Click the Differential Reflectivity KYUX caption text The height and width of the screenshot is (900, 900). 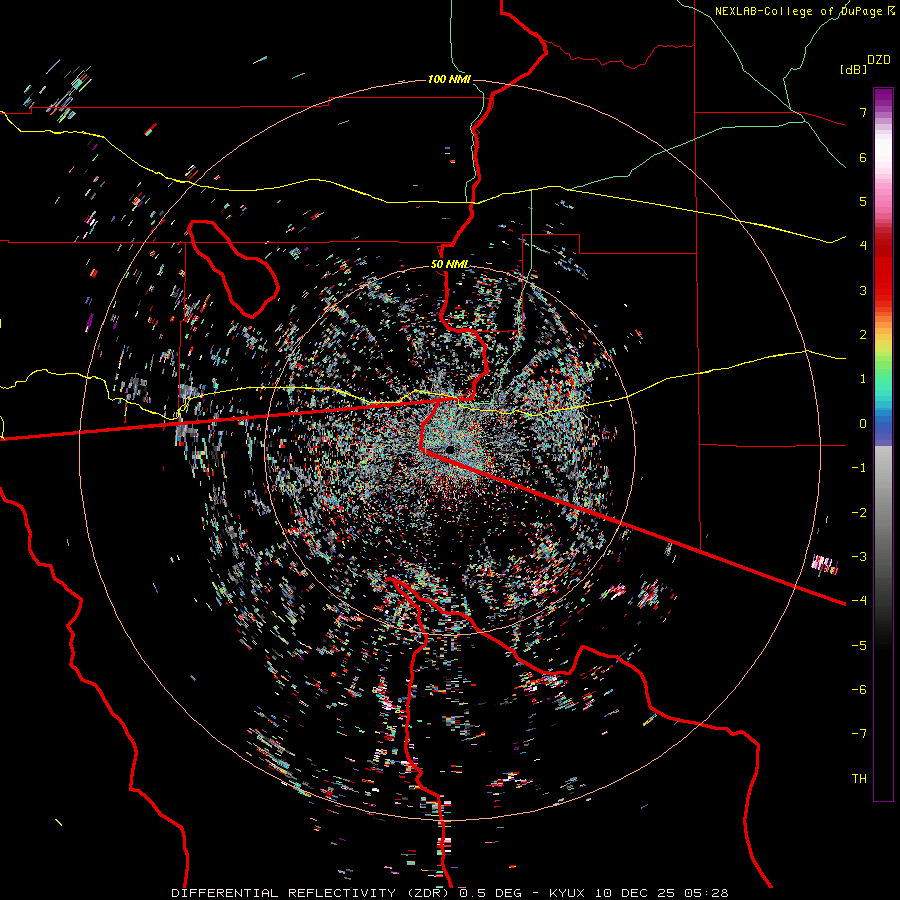click(450, 893)
